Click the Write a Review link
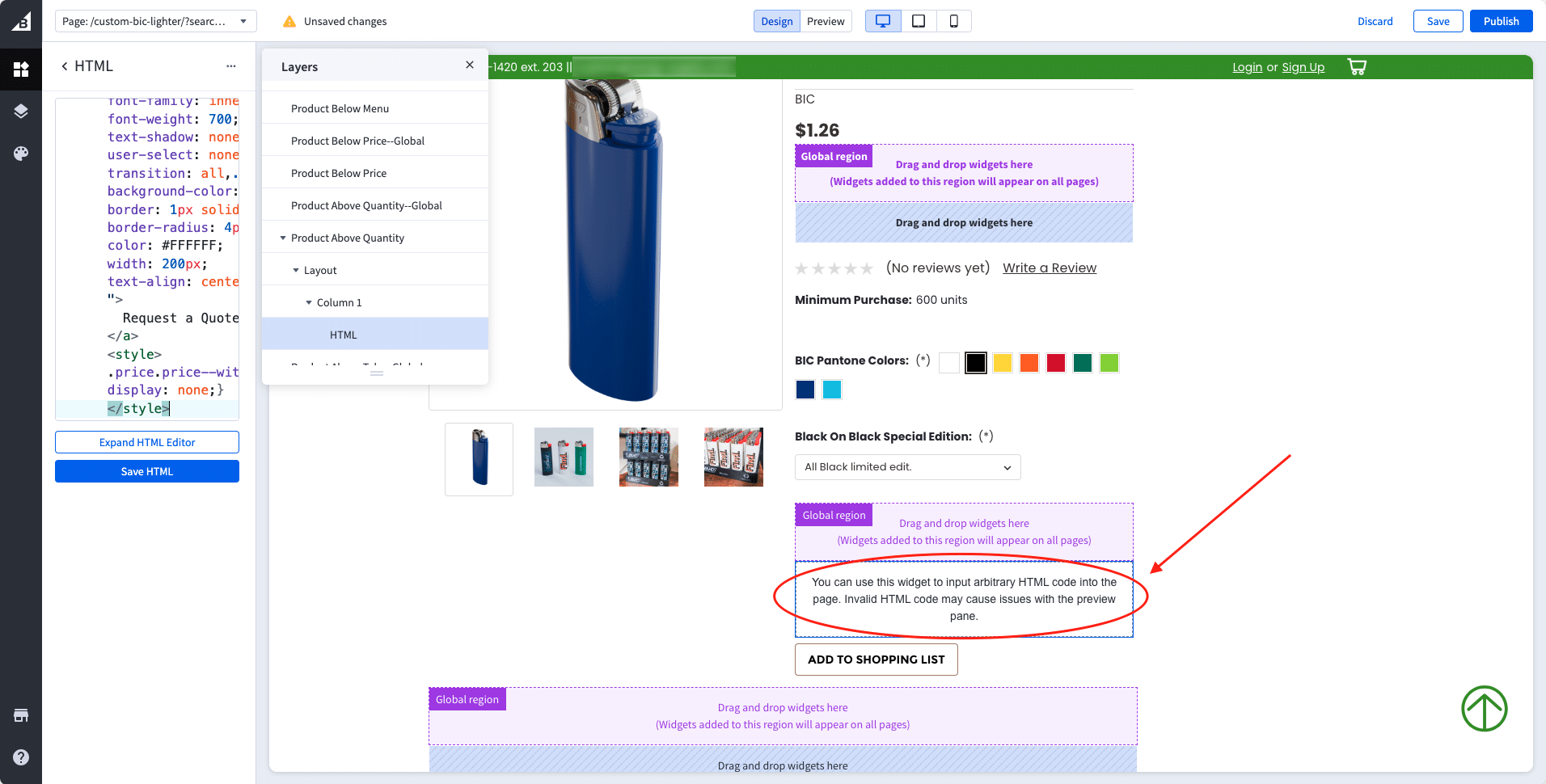 tap(1050, 268)
